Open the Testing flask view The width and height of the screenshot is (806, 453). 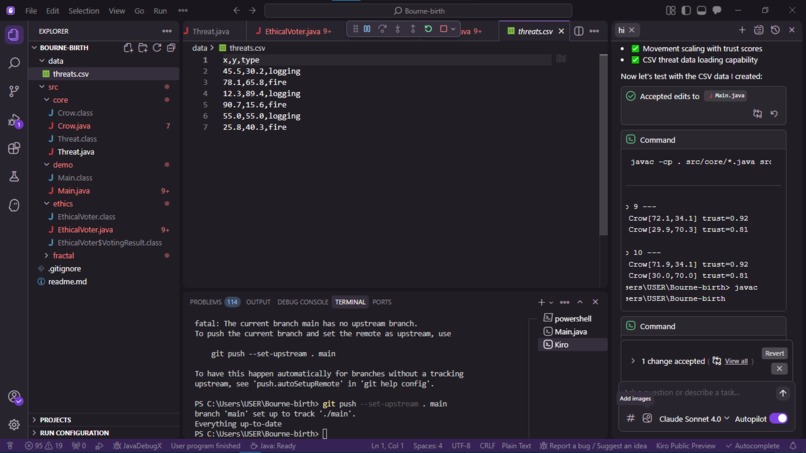pos(14,176)
